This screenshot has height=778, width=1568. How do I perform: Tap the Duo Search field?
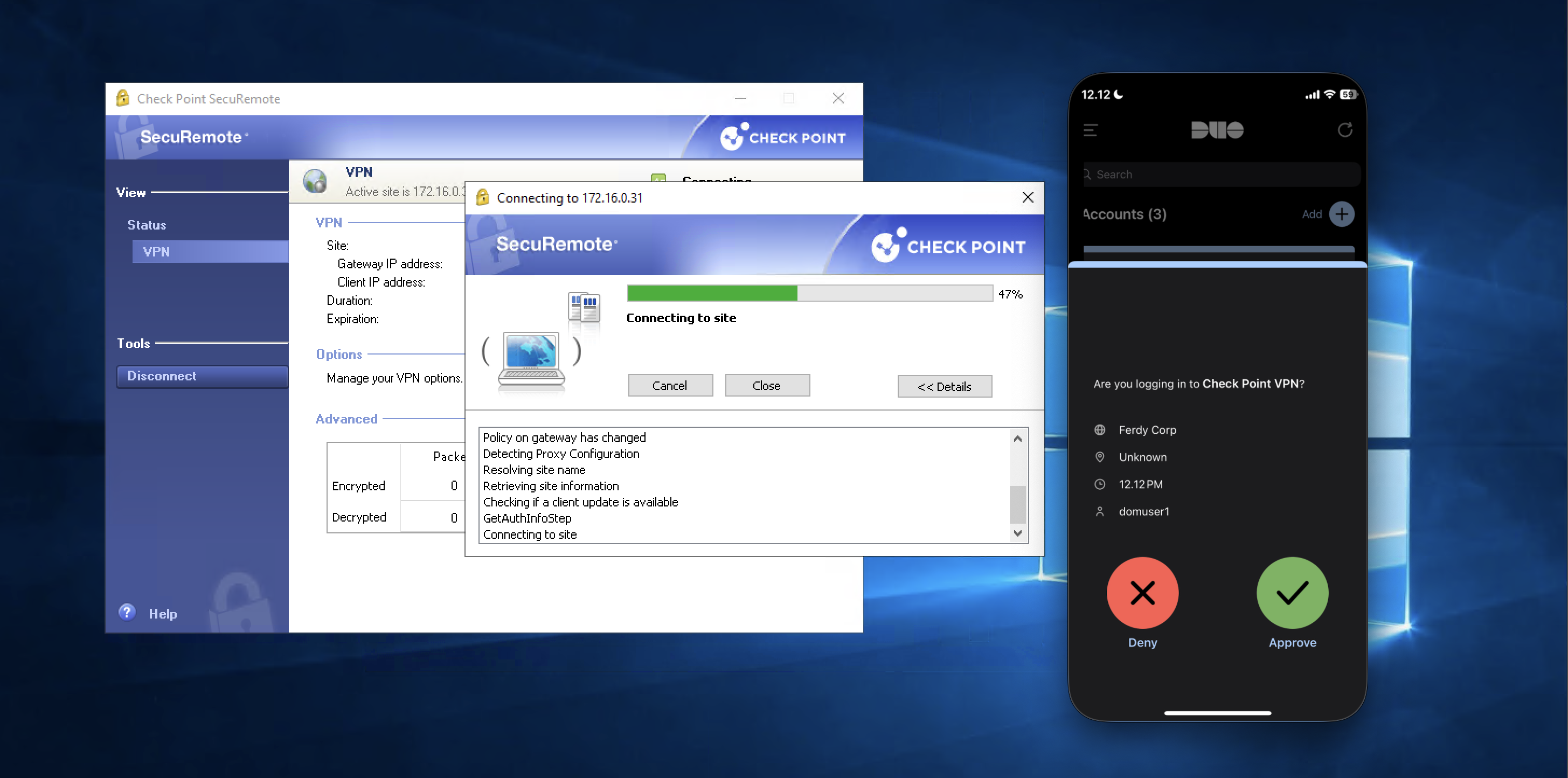1220,175
